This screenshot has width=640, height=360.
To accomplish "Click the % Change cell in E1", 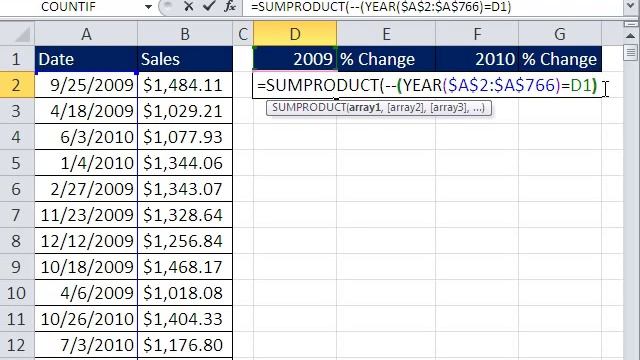I will coord(386,59).
